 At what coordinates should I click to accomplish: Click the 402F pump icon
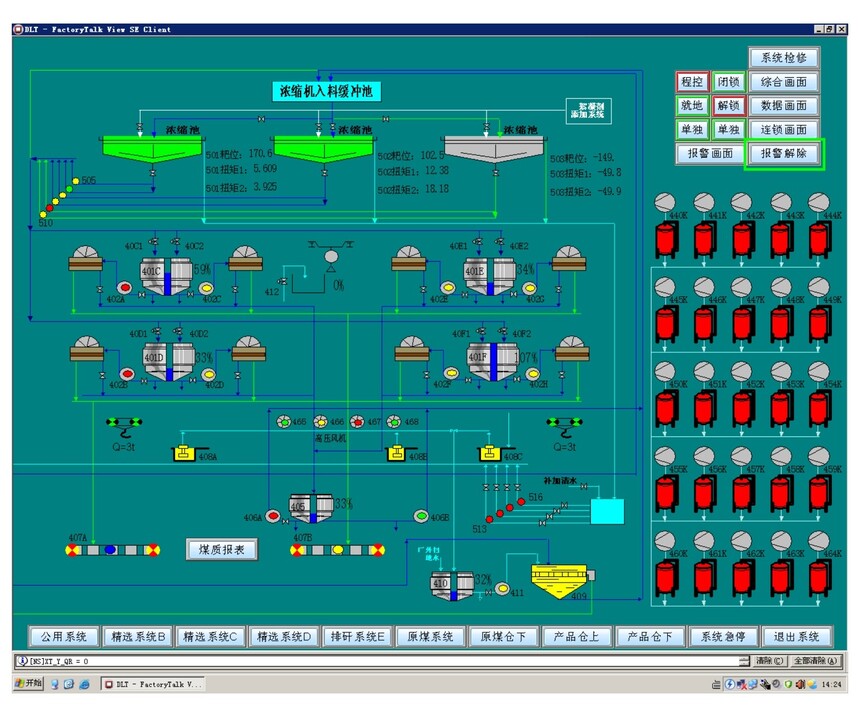click(451, 373)
